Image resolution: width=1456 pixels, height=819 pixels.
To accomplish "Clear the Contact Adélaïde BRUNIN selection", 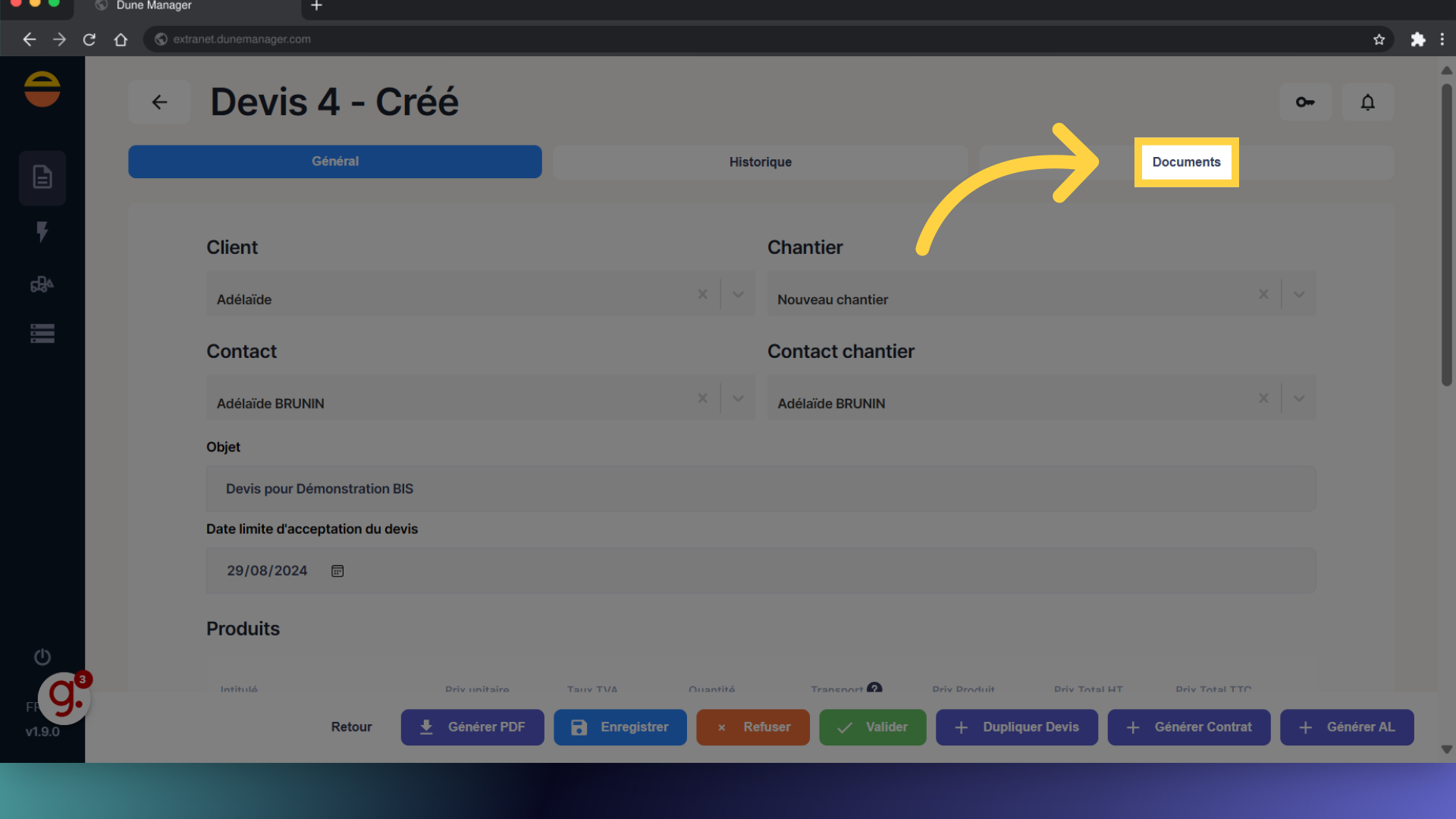I will tap(702, 398).
